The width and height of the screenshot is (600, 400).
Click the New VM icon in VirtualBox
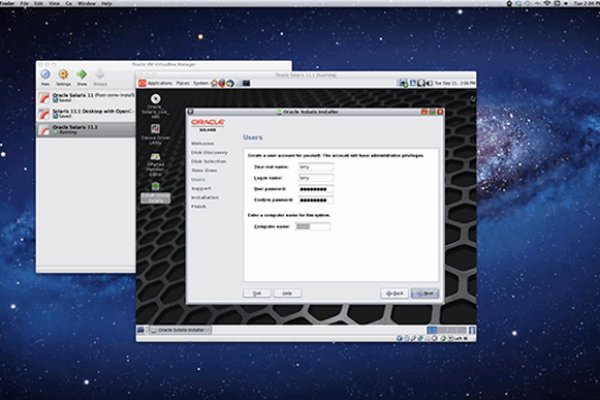pos(46,75)
